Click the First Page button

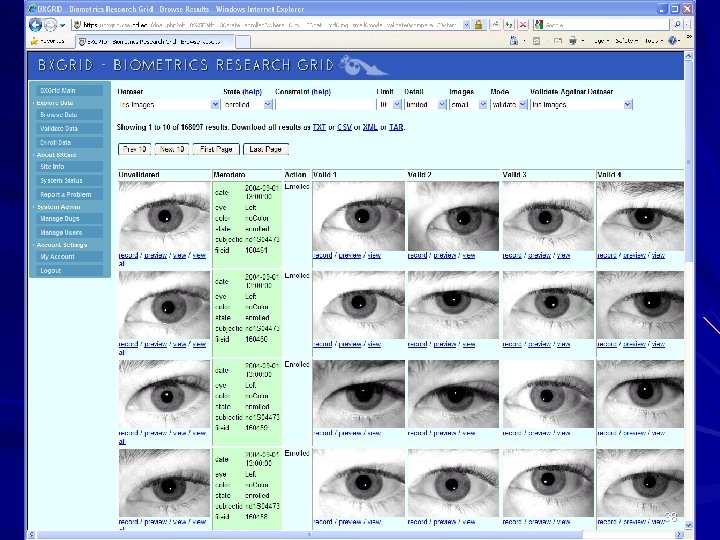[x=216, y=149]
